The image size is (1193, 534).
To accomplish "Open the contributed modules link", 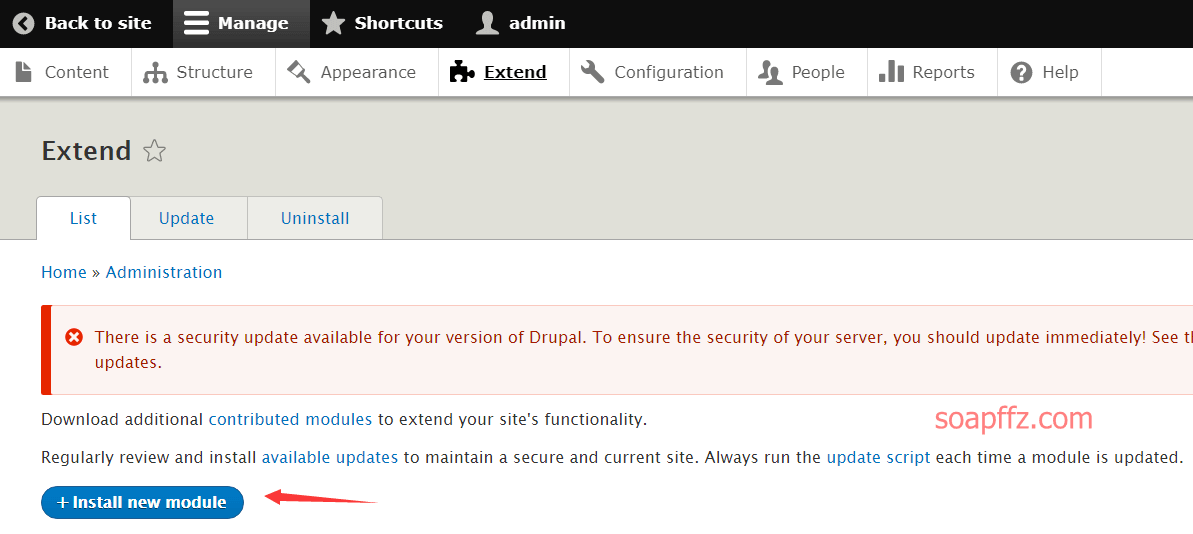I will pyautogui.click(x=290, y=419).
